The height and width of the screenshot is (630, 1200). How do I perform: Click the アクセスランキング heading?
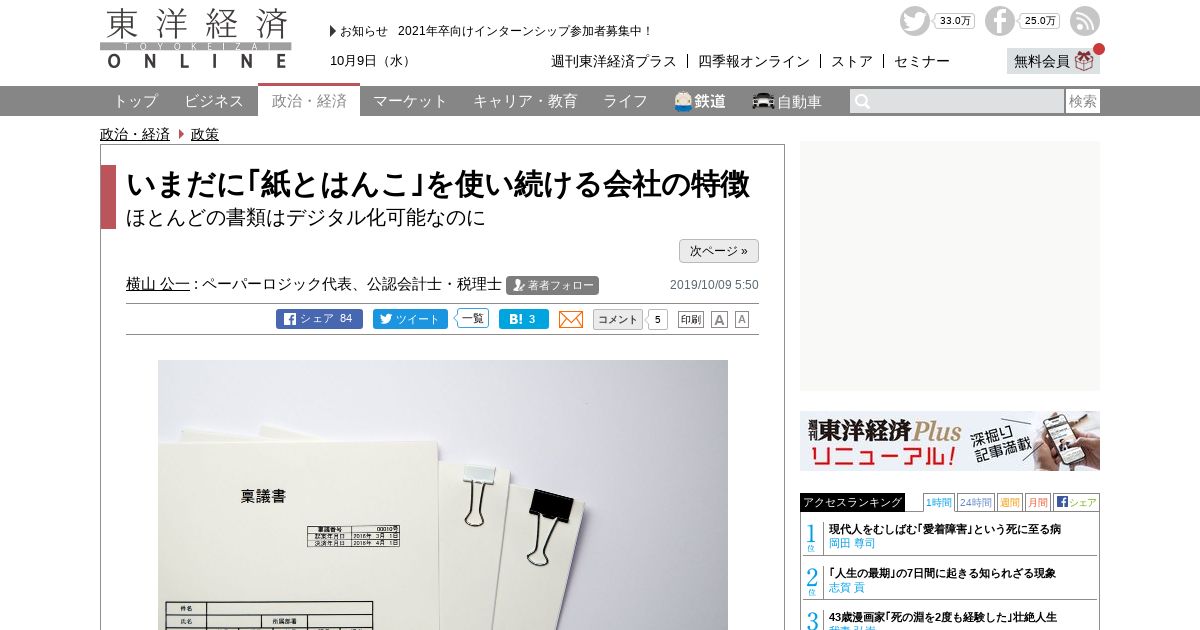point(852,502)
